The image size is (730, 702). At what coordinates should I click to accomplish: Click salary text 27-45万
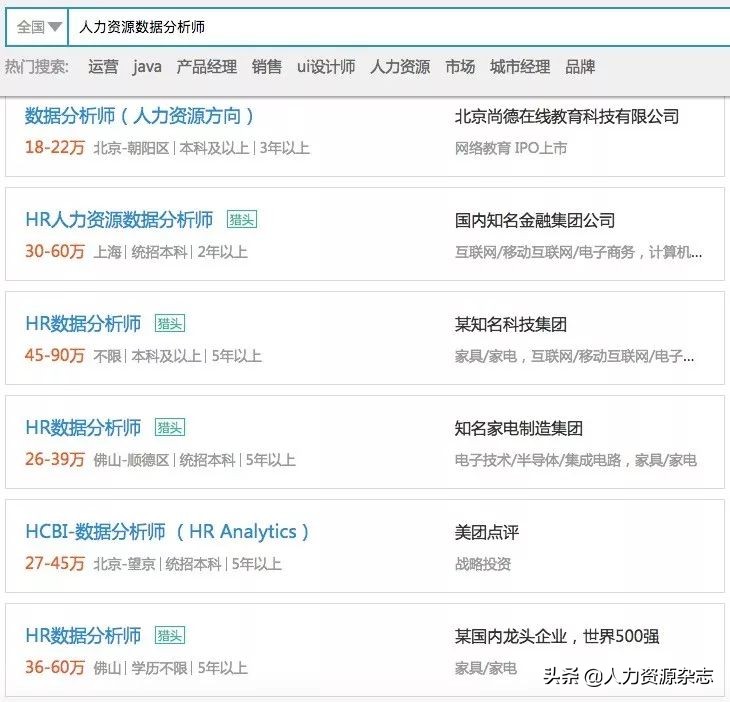[55, 564]
